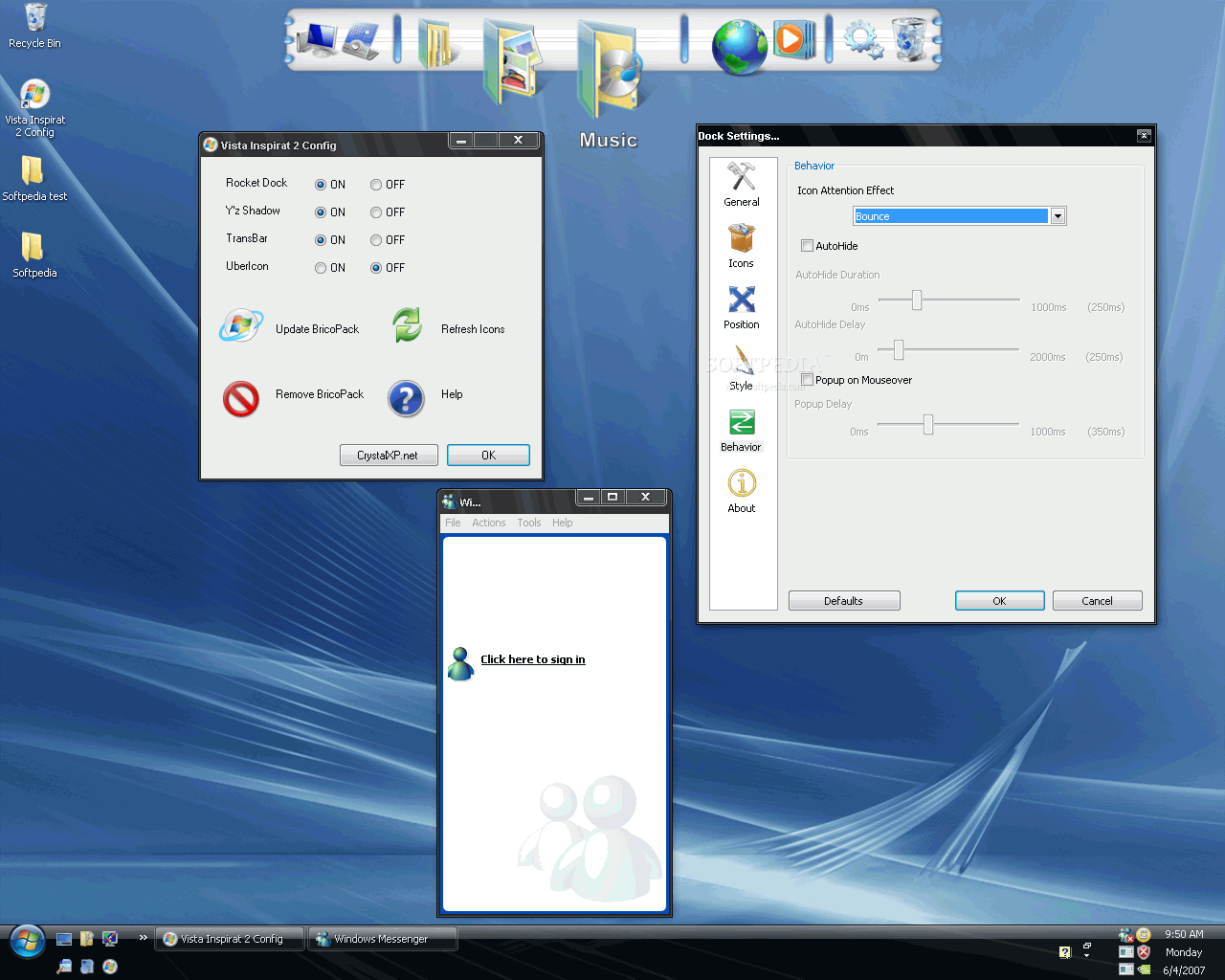Click the taskbar clock showing 9:50 AM
The width and height of the screenshot is (1225, 980).
click(1184, 934)
